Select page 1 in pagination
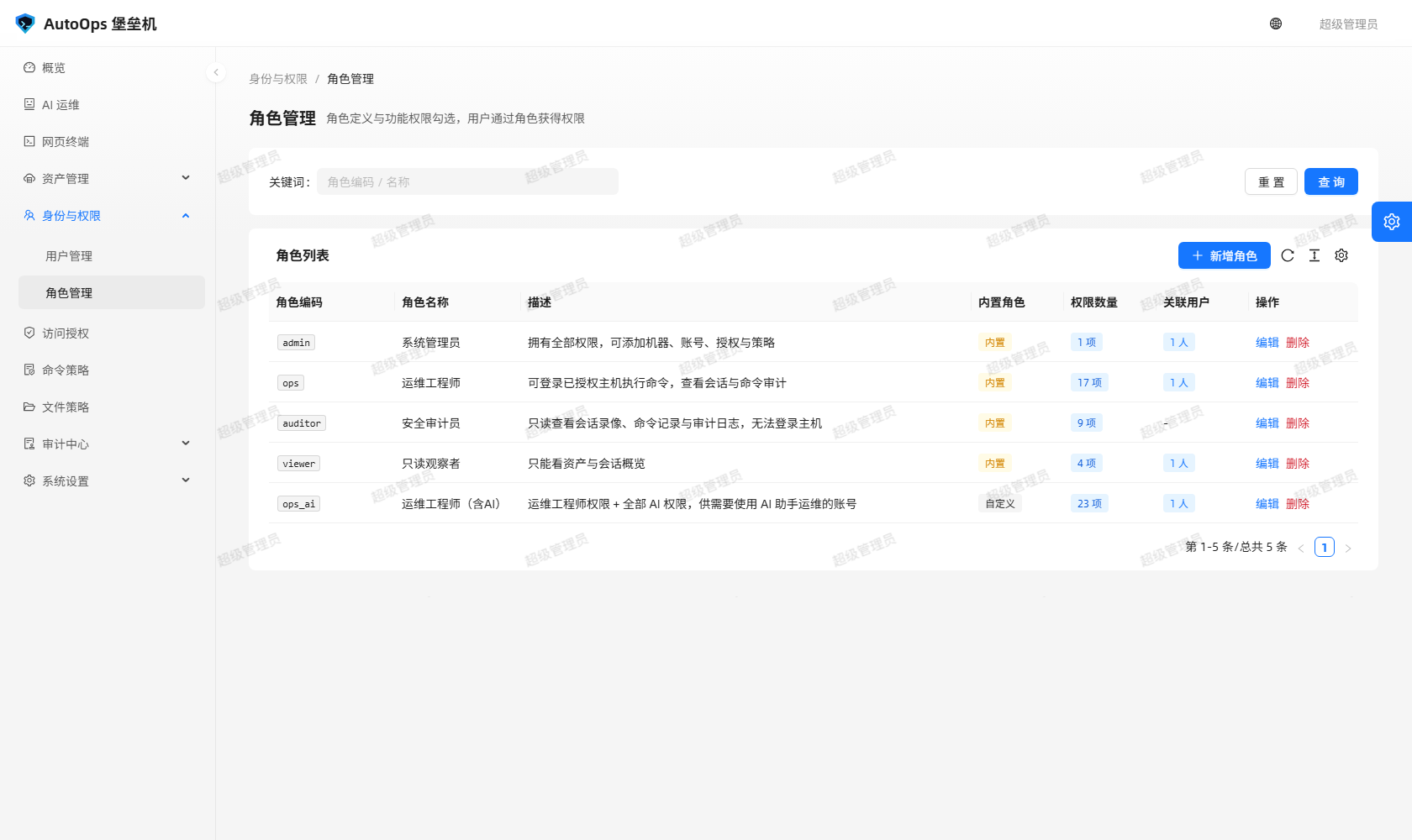This screenshot has height=840, width=1412. pyautogui.click(x=1325, y=548)
